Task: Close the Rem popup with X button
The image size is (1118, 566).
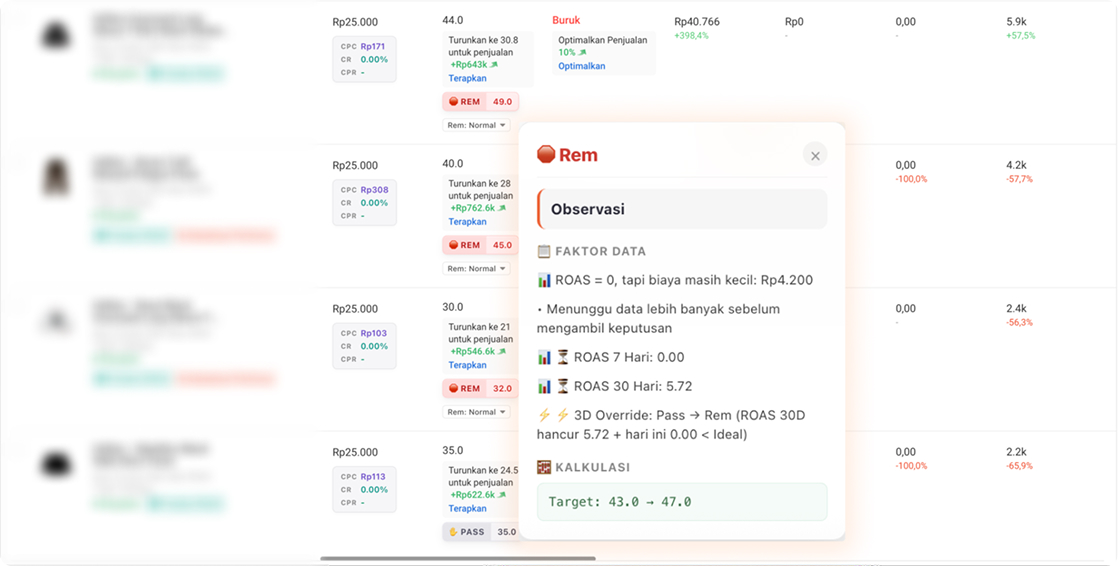Action: pyautogui.click(x=815, y=155)
